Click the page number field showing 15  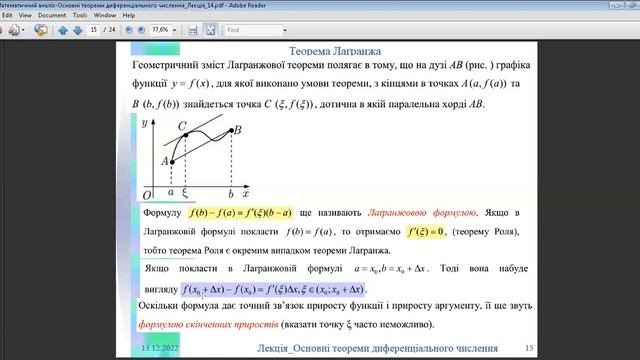click(94, 30)
